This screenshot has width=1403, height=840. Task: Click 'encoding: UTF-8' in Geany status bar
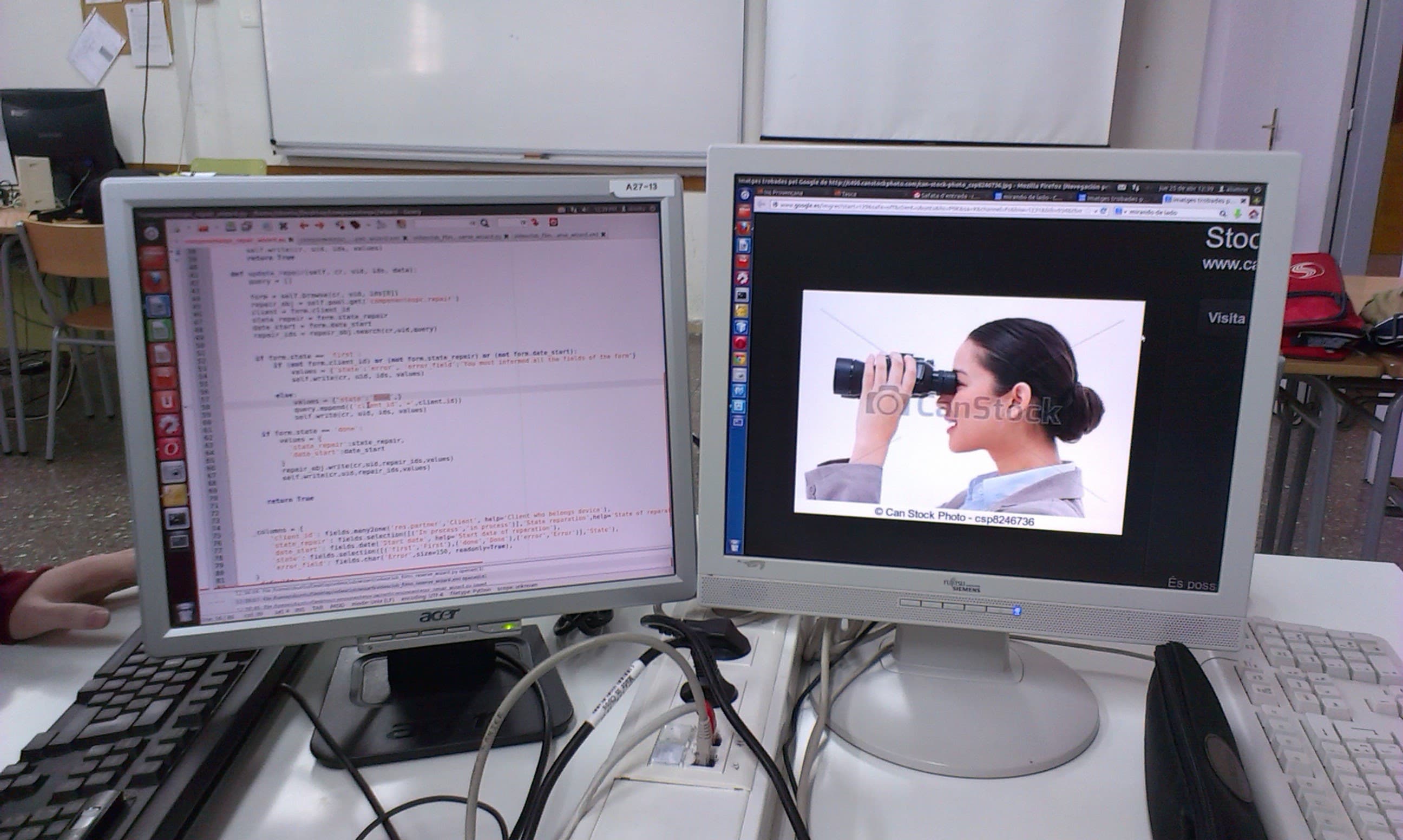coord(422,597)
